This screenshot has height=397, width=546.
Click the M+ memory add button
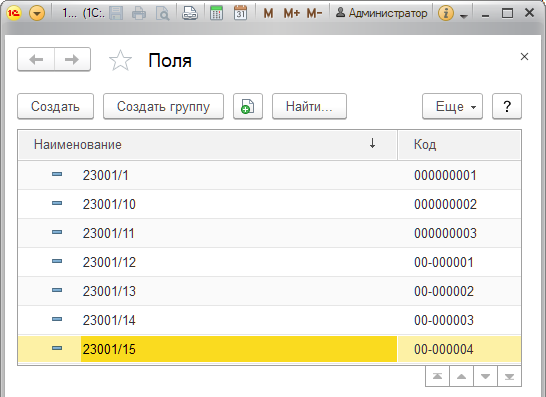[x=291, y=14]
